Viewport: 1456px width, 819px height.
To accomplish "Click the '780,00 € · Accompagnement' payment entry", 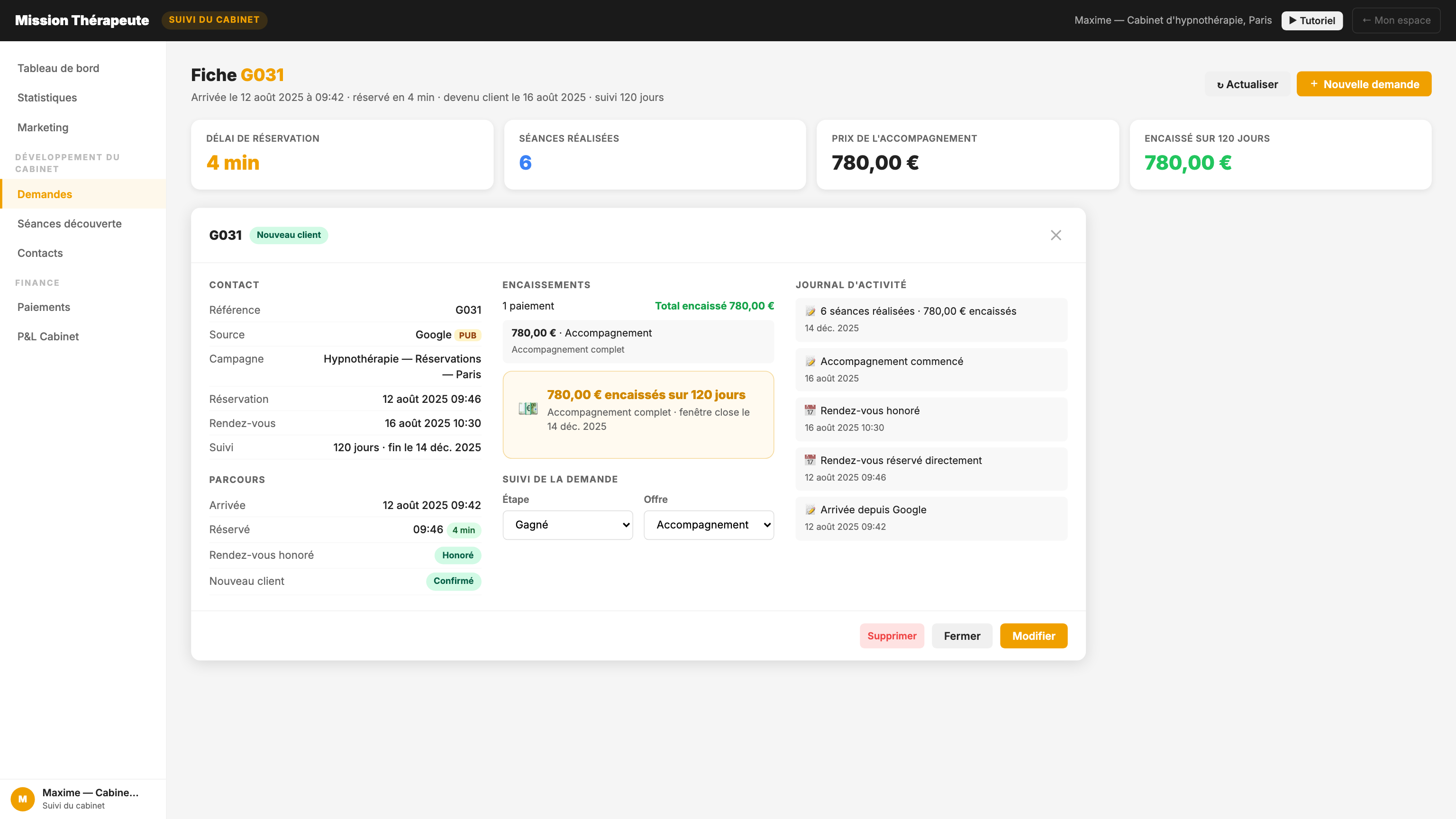I will point(638,341).
